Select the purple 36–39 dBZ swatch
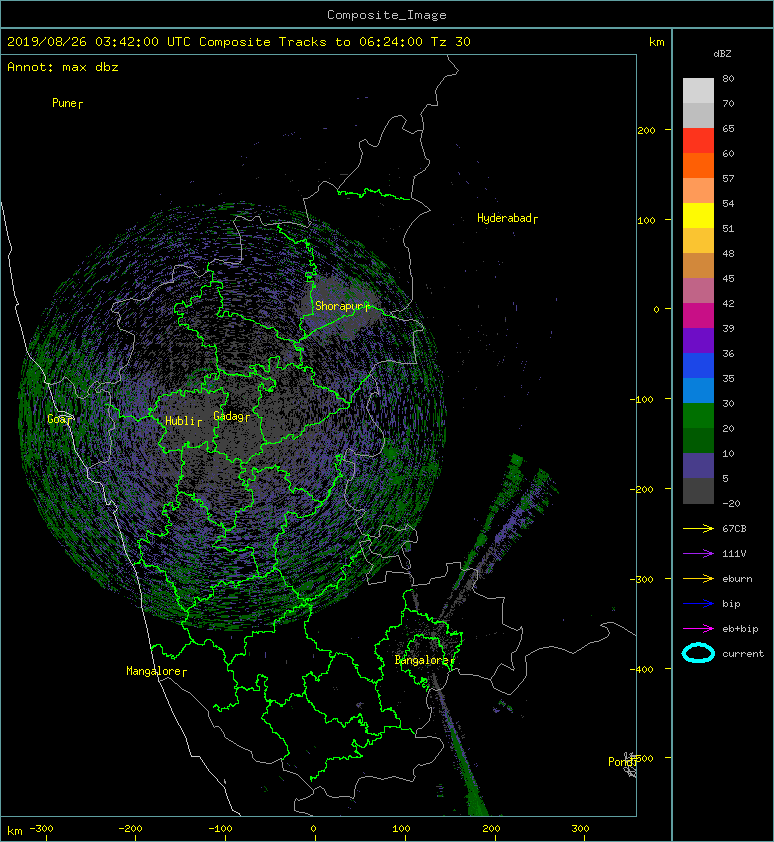The height and width of the screenshot is (842, 774). click(698, 340)
